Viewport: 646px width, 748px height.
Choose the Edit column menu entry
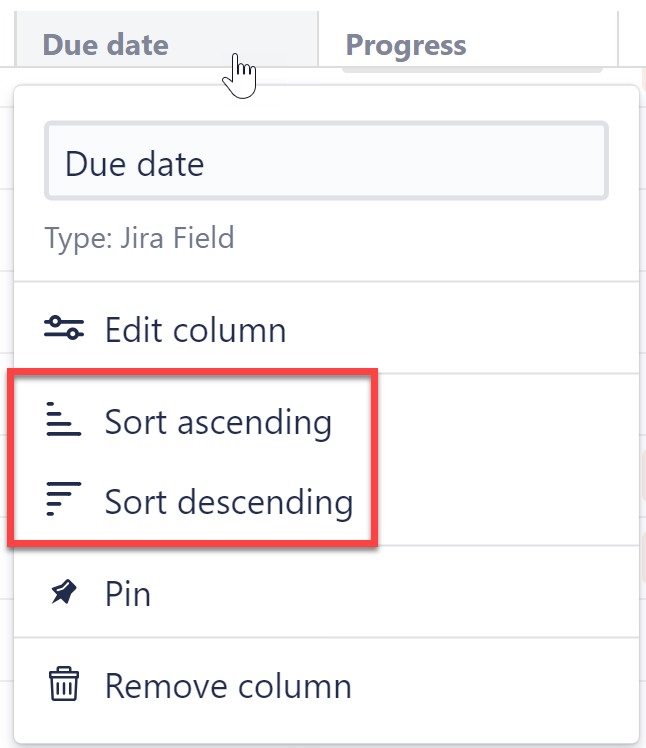point(195,329)
